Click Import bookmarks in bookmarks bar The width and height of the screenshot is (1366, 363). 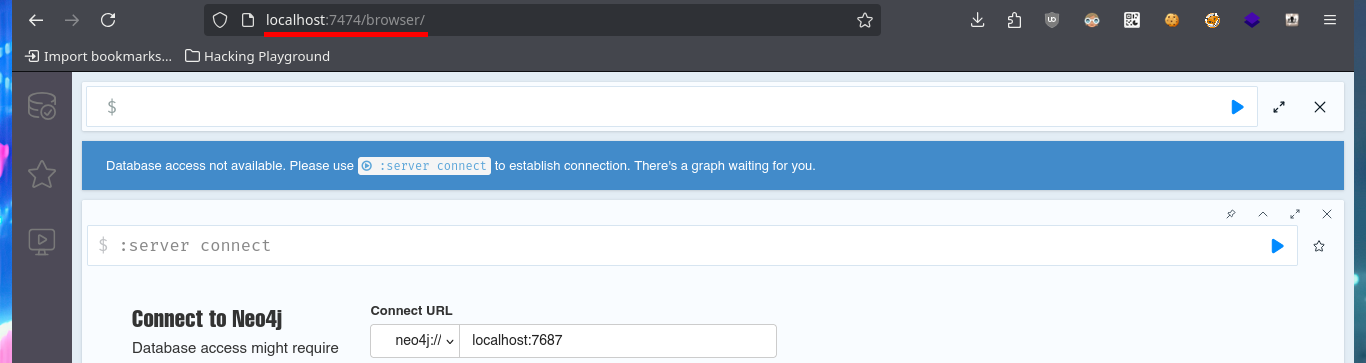(98, 57)
